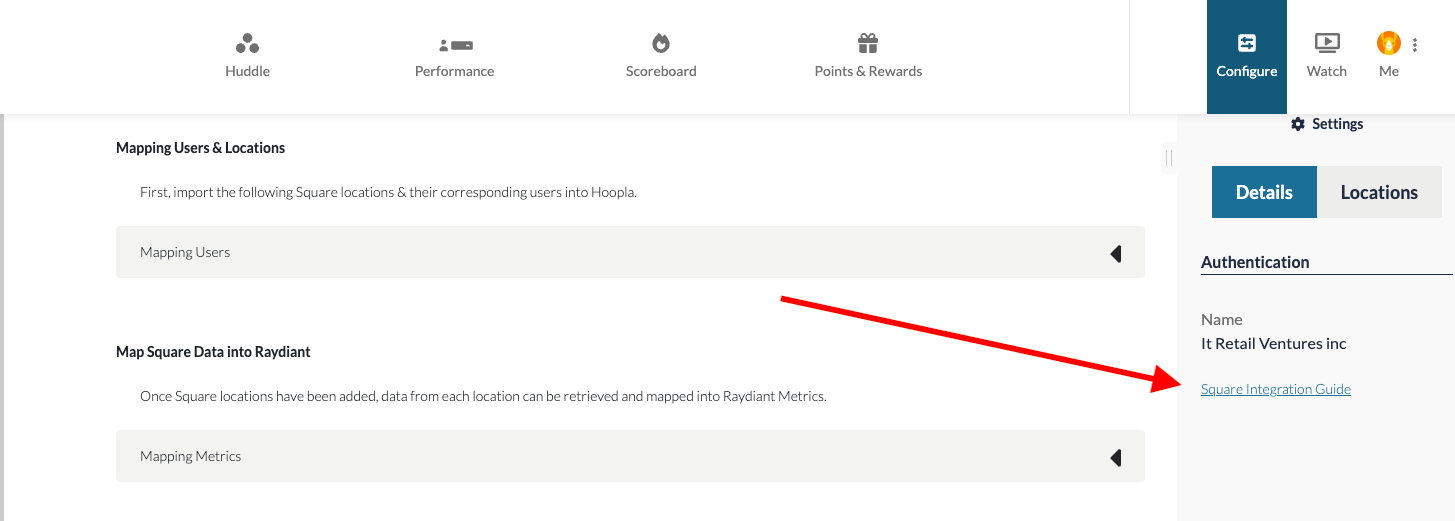
Task: Click the side panel divider handle
Action: 1169,157
